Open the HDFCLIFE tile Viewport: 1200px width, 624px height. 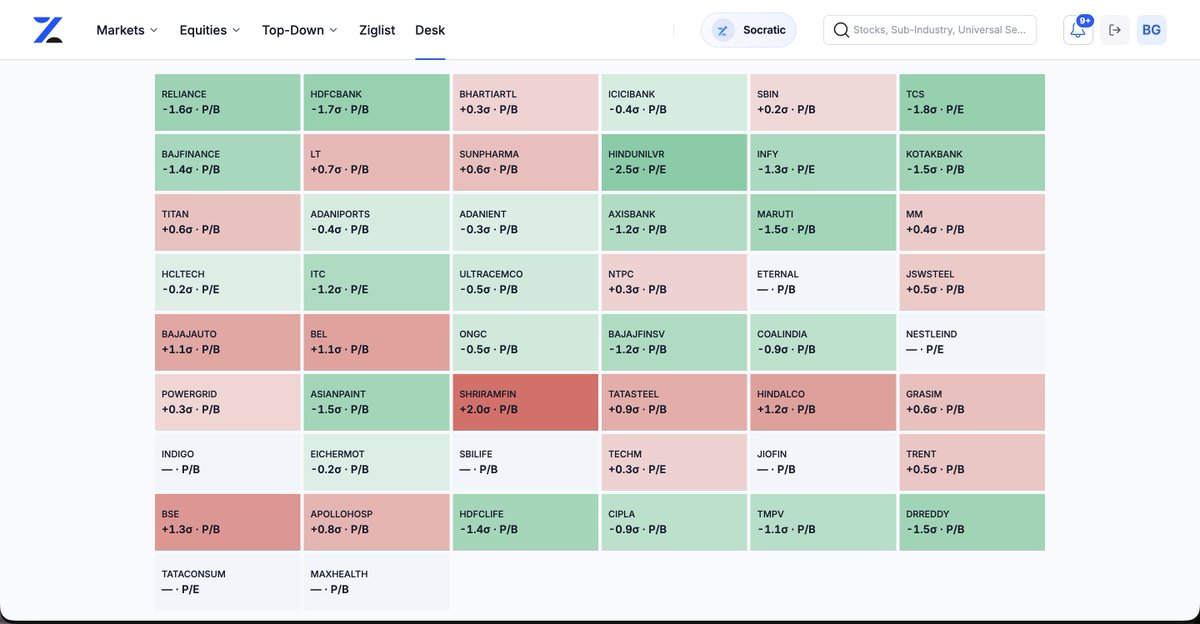[x=525, y=522]
